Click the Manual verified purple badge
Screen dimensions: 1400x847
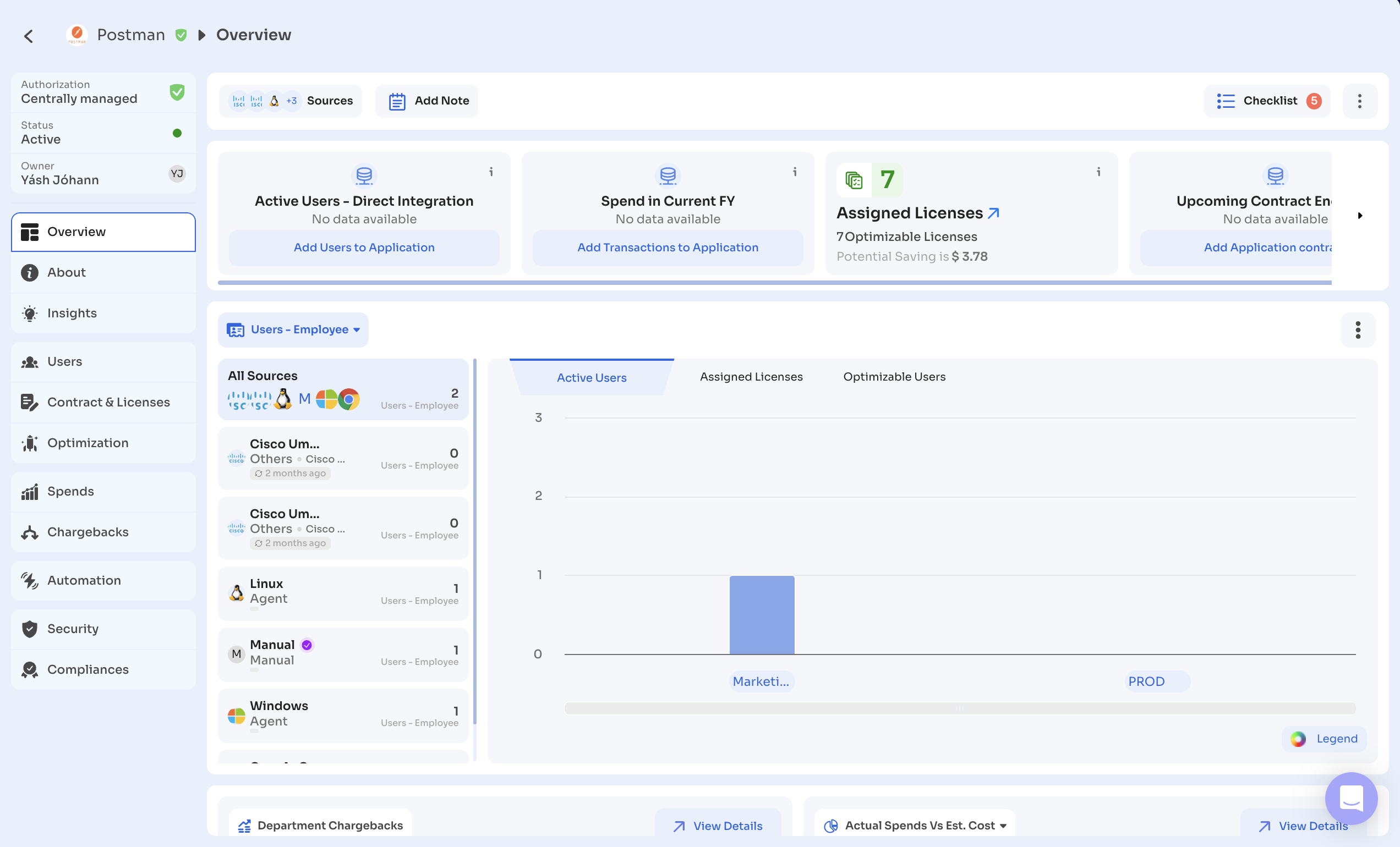(307, 646)
